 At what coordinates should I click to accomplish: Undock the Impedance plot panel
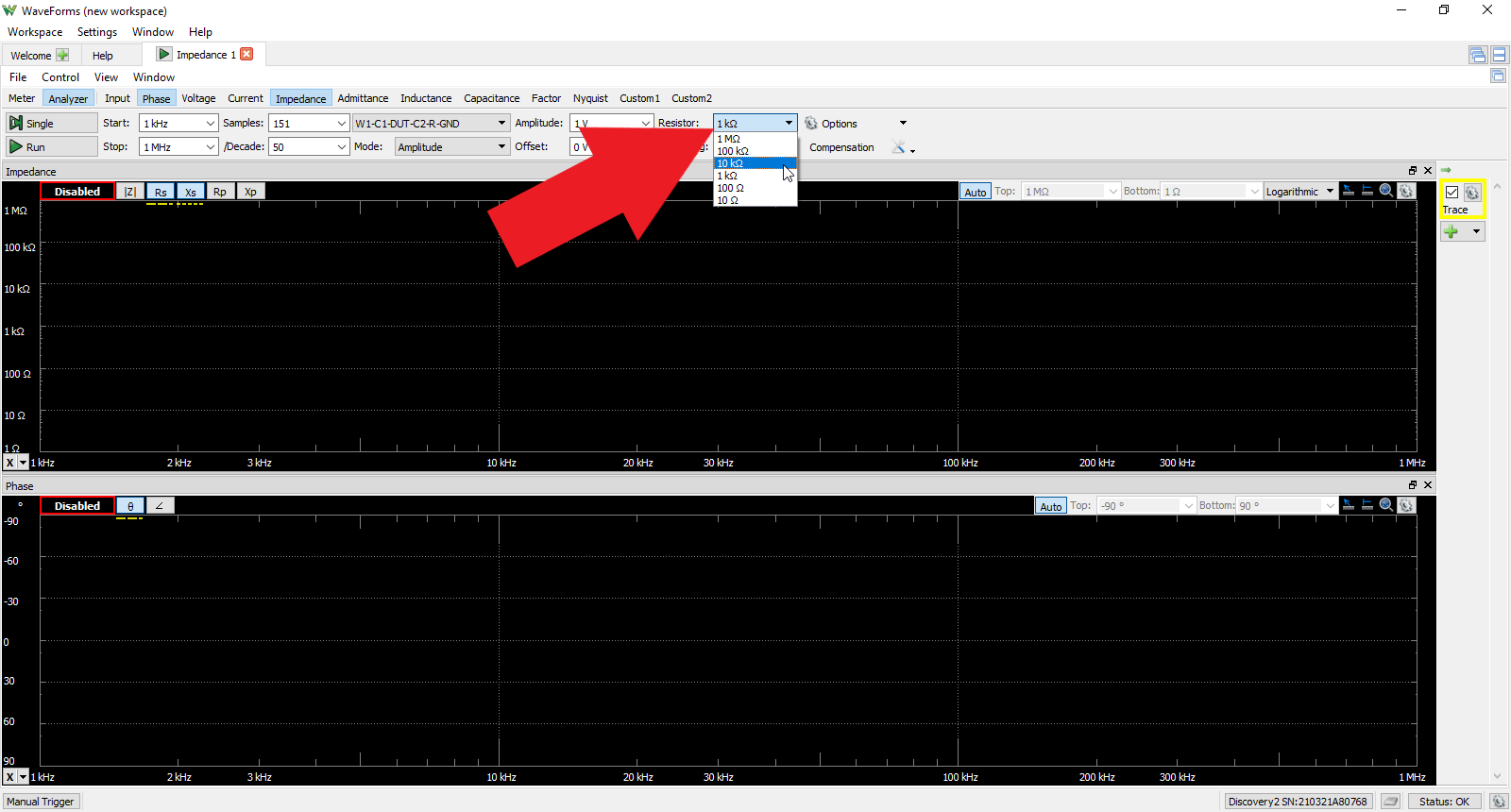[1413, 171]
